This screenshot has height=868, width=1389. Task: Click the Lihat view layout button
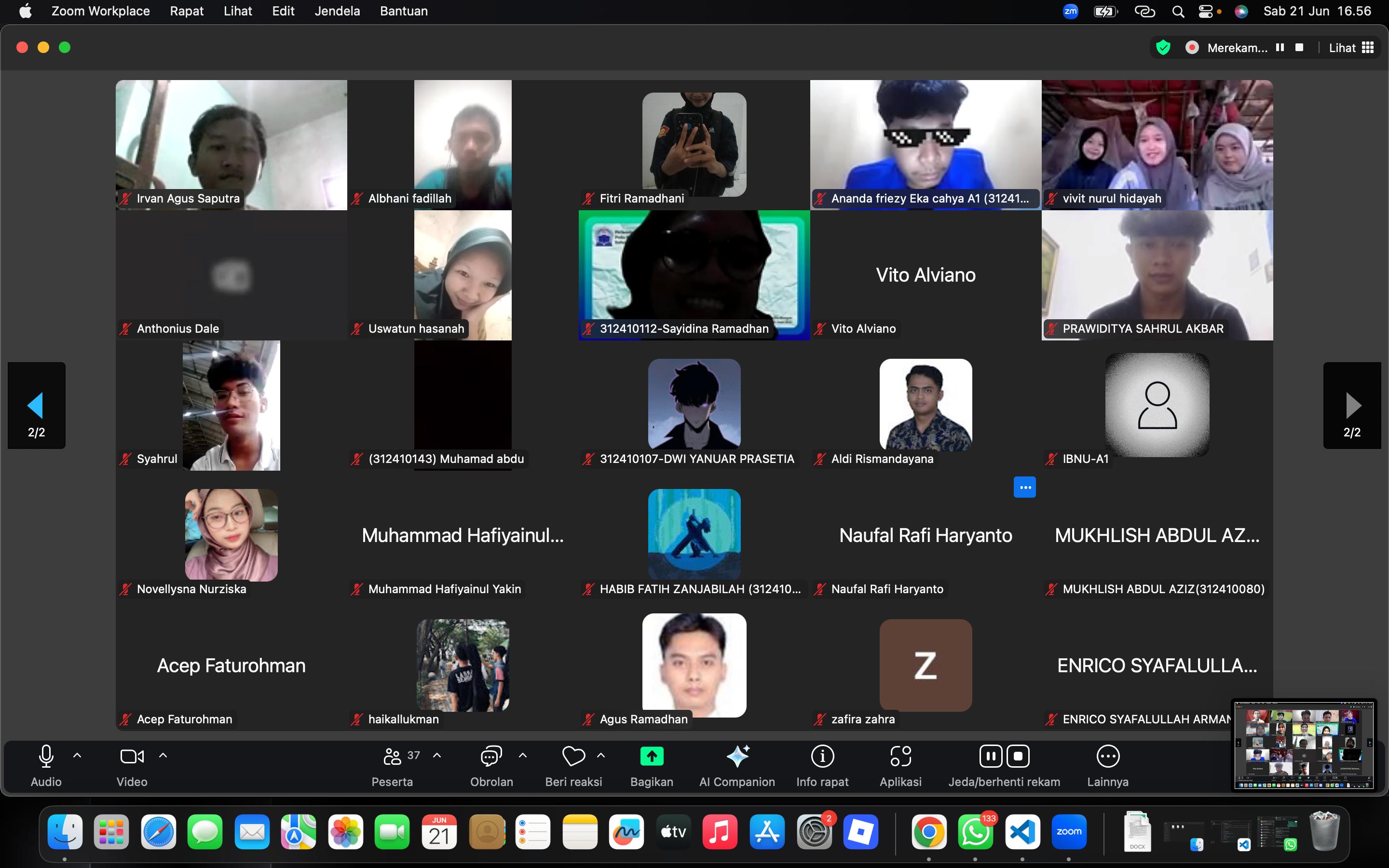1351,48
